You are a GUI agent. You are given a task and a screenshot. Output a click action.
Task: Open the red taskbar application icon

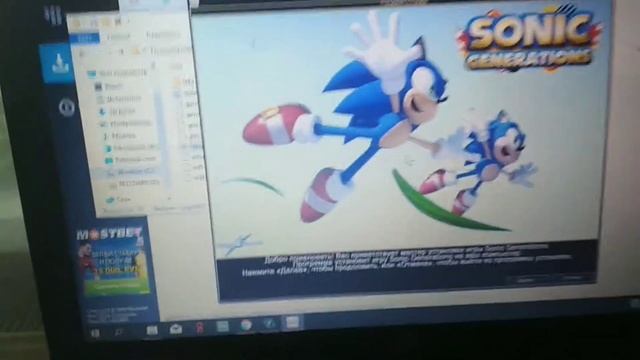pos(200,328)
